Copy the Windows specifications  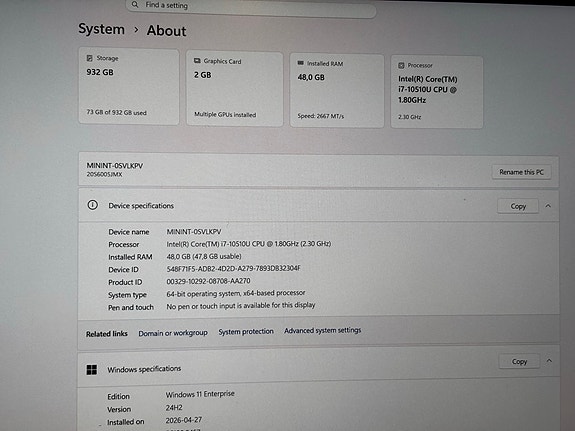(x=519, y=362)
